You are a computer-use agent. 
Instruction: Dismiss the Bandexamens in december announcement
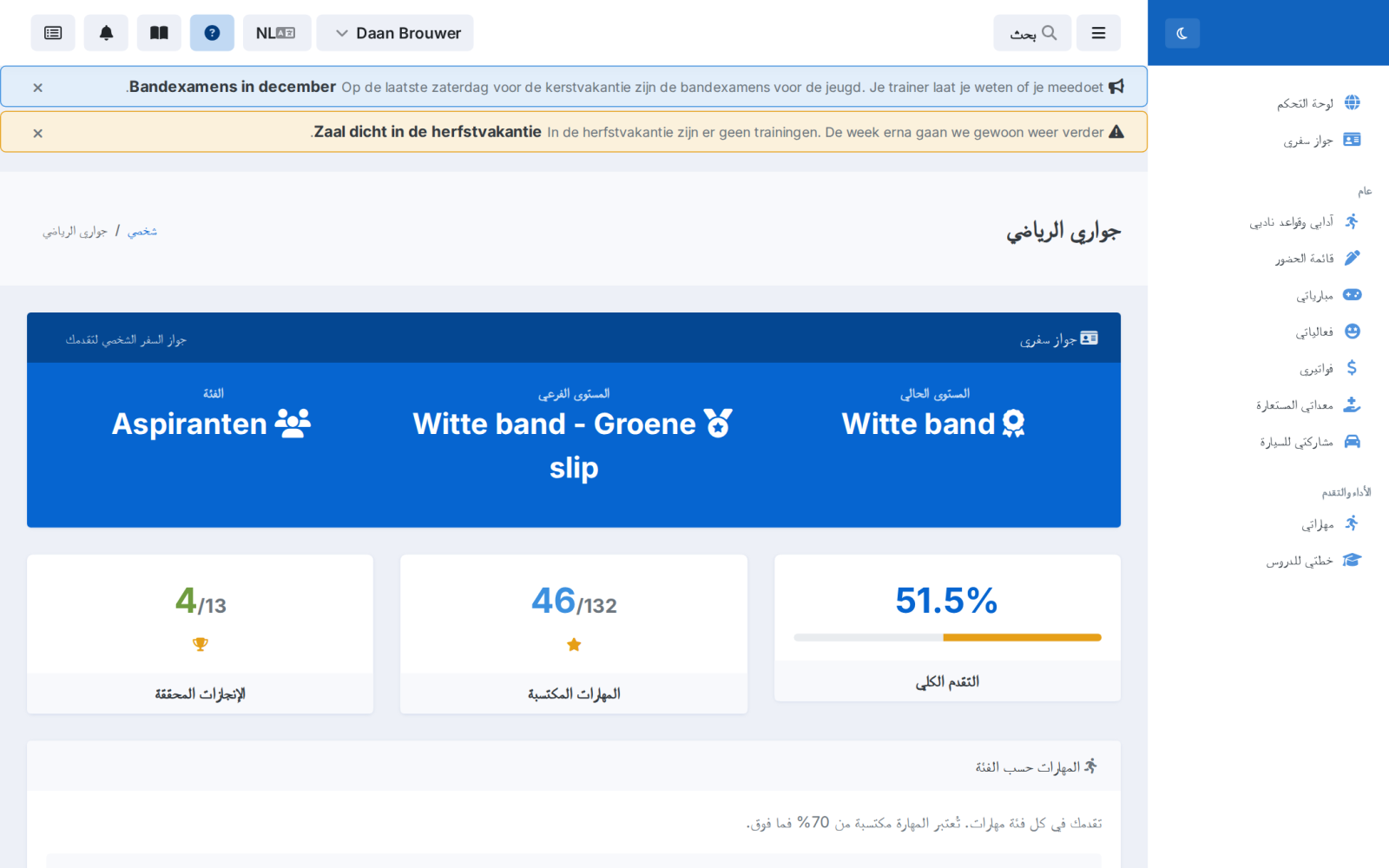[37, 88]
